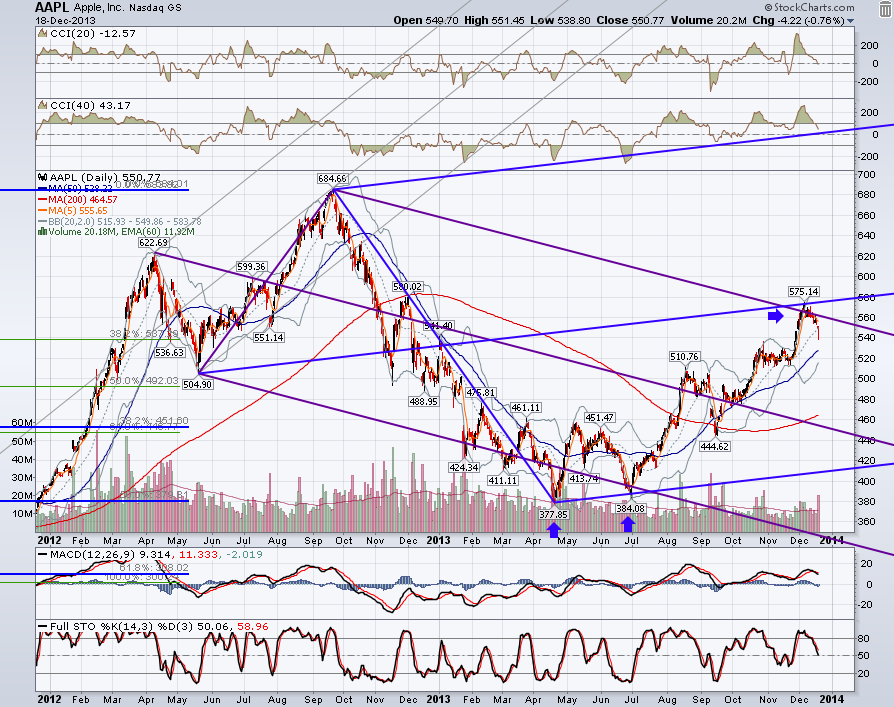Click the CCI(20) indicator panel icon
This screenshot has width=894, height=707.
click(x=42, y=34)
